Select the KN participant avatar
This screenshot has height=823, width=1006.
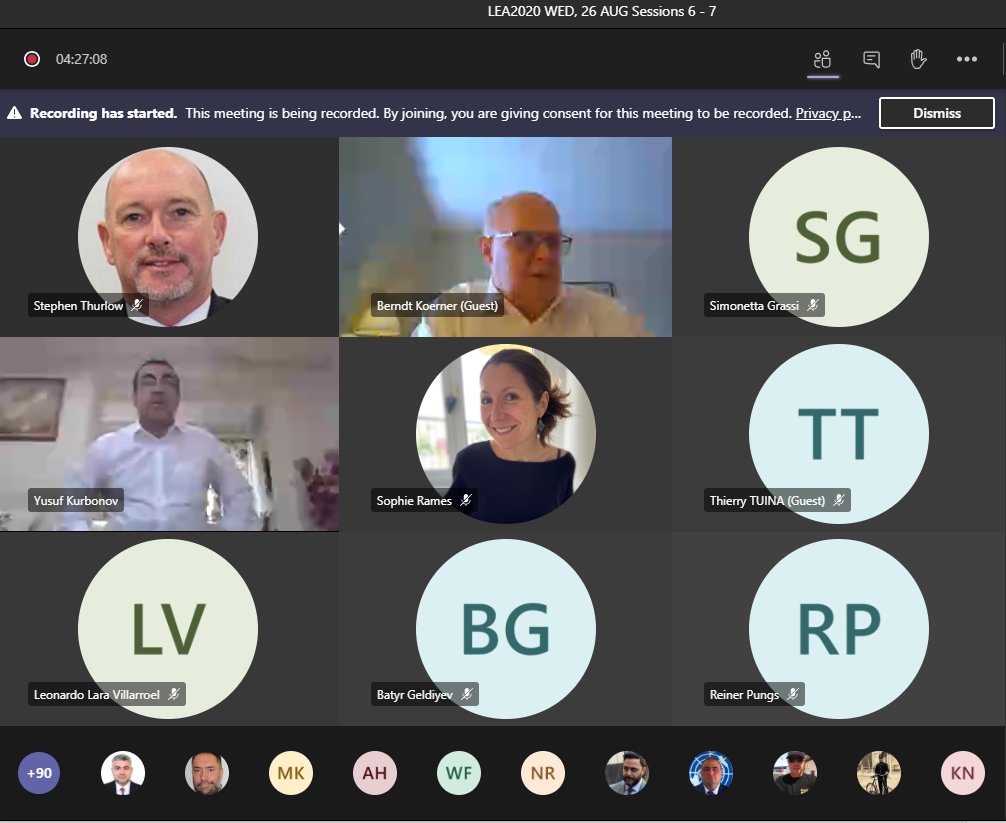[962, 773]
